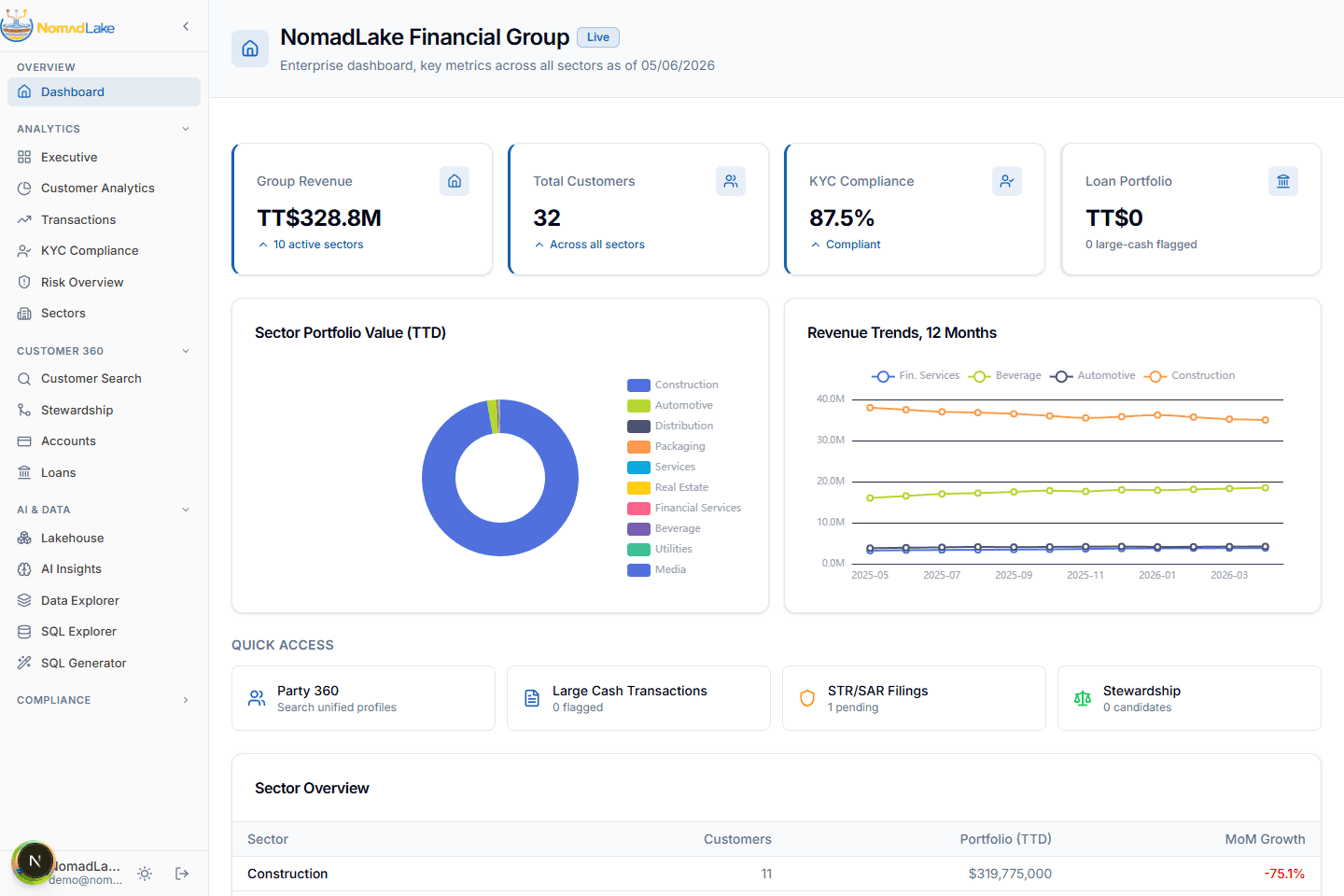Viewport: 1344px width, 896px height.
Task: Toggle Construction series in Revenue Trends legend
Action: (x=1190, y=375)
